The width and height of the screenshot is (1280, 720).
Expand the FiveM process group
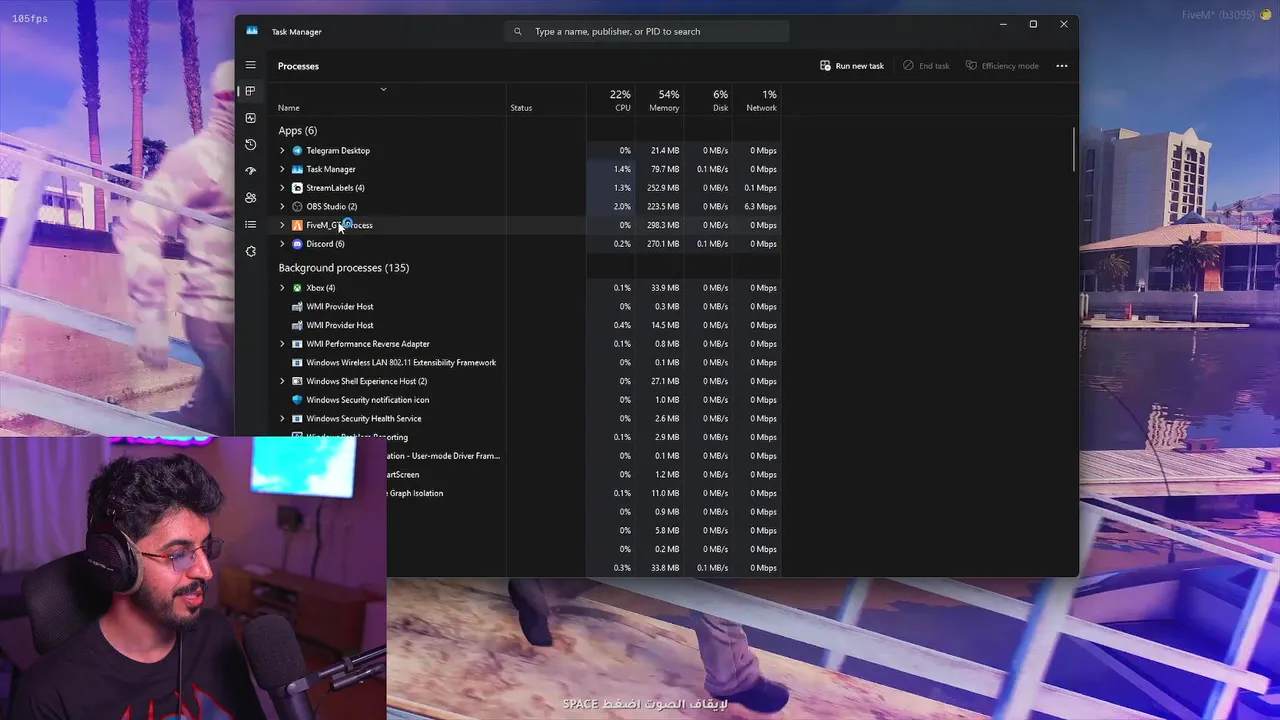tap(282, 225)
